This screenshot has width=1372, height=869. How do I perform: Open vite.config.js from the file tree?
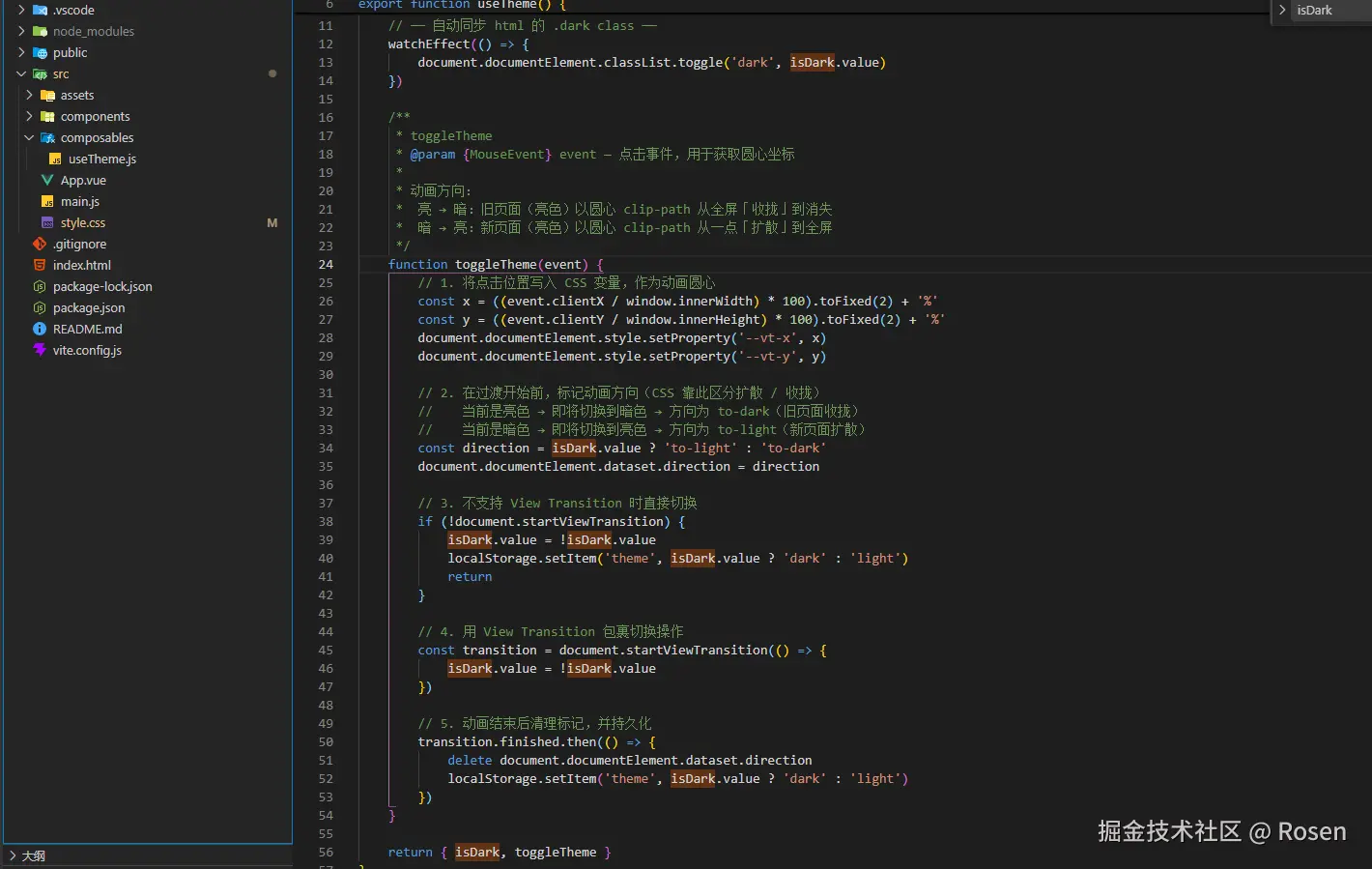(x=87, y=350)
